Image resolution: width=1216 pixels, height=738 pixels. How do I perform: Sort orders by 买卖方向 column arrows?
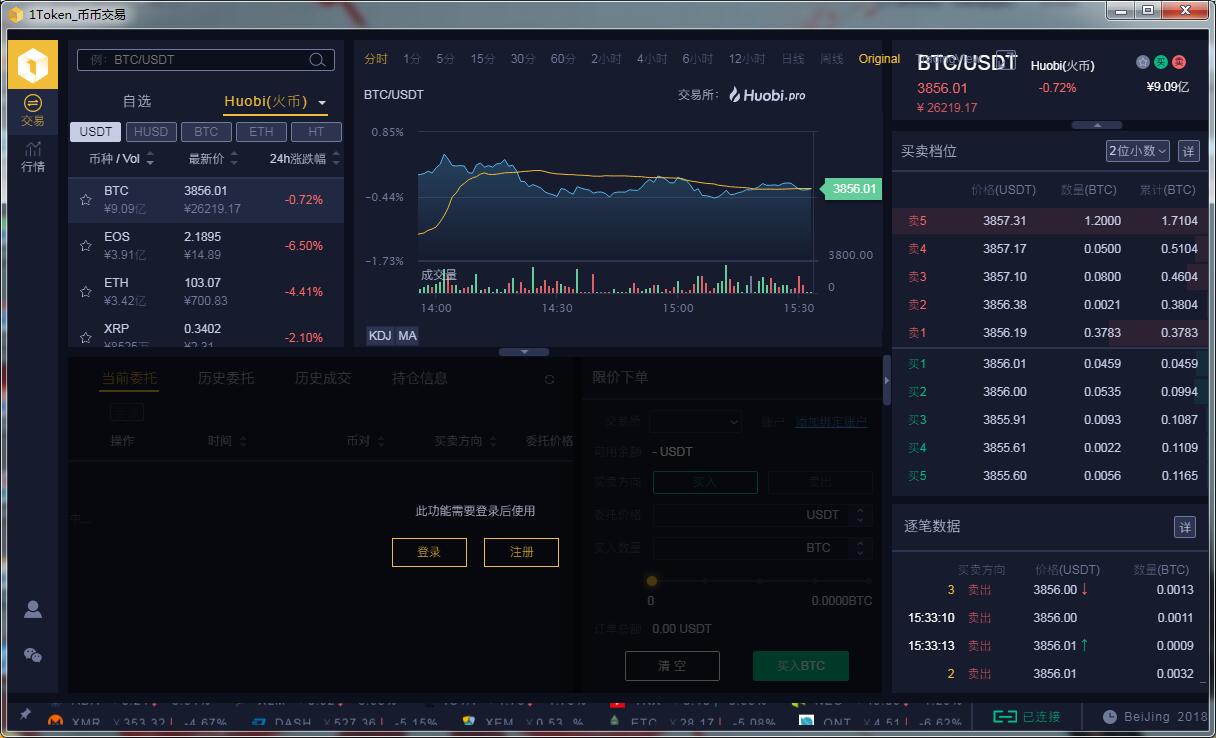(493, 441)
